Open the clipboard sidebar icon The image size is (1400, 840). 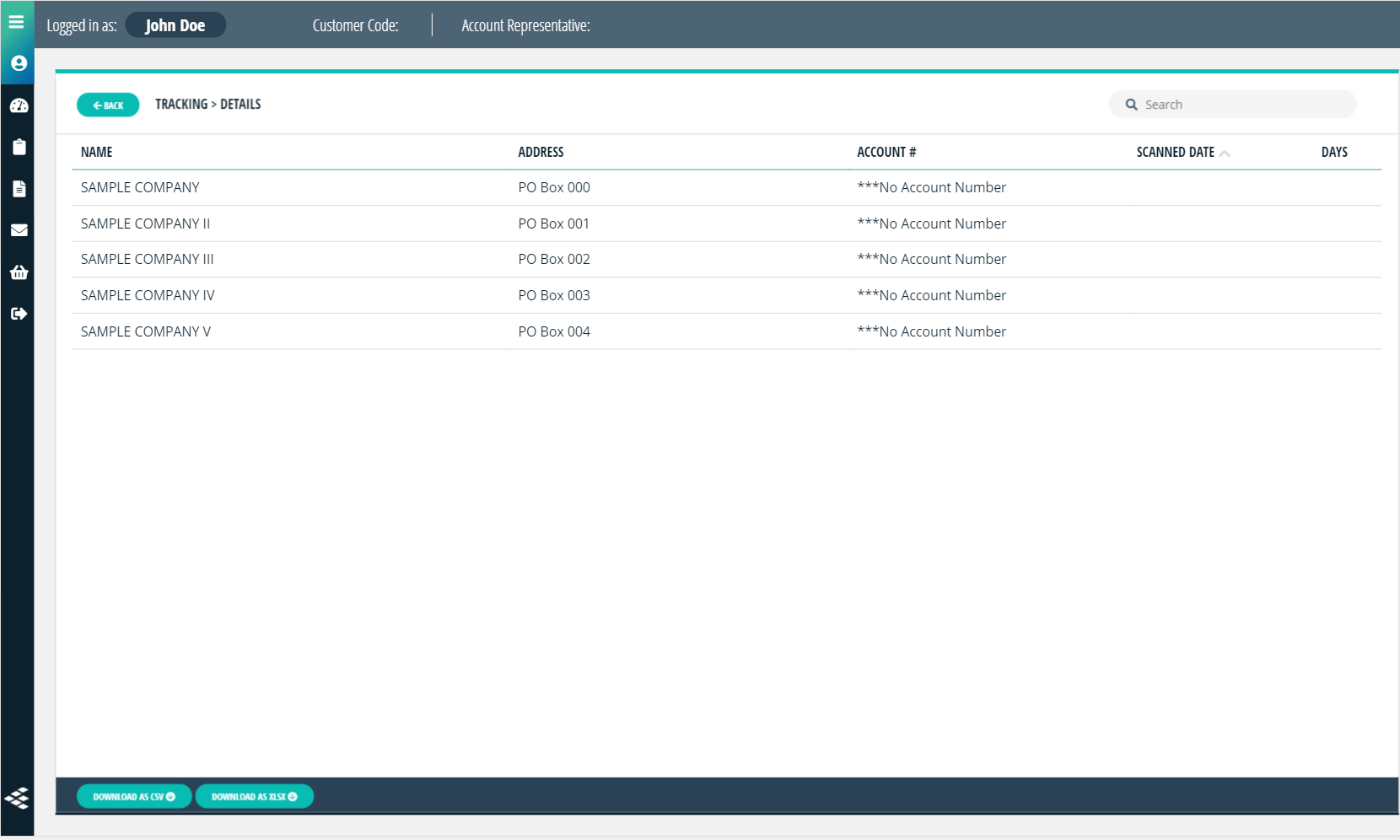click(19, 147)
